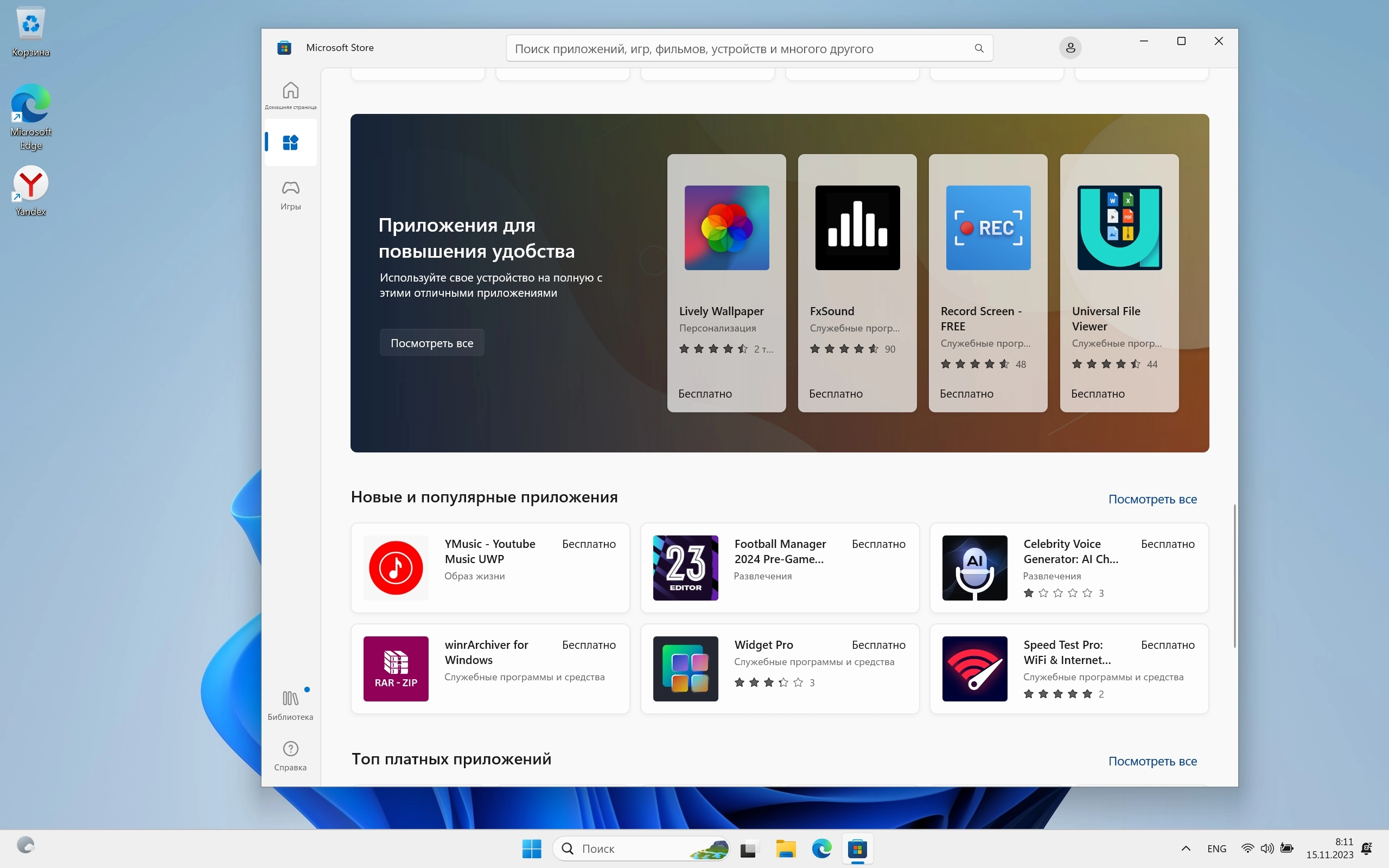1389x868 pixels.
Task: Open File Explorer from the taskbar
Action: point(785,848)
